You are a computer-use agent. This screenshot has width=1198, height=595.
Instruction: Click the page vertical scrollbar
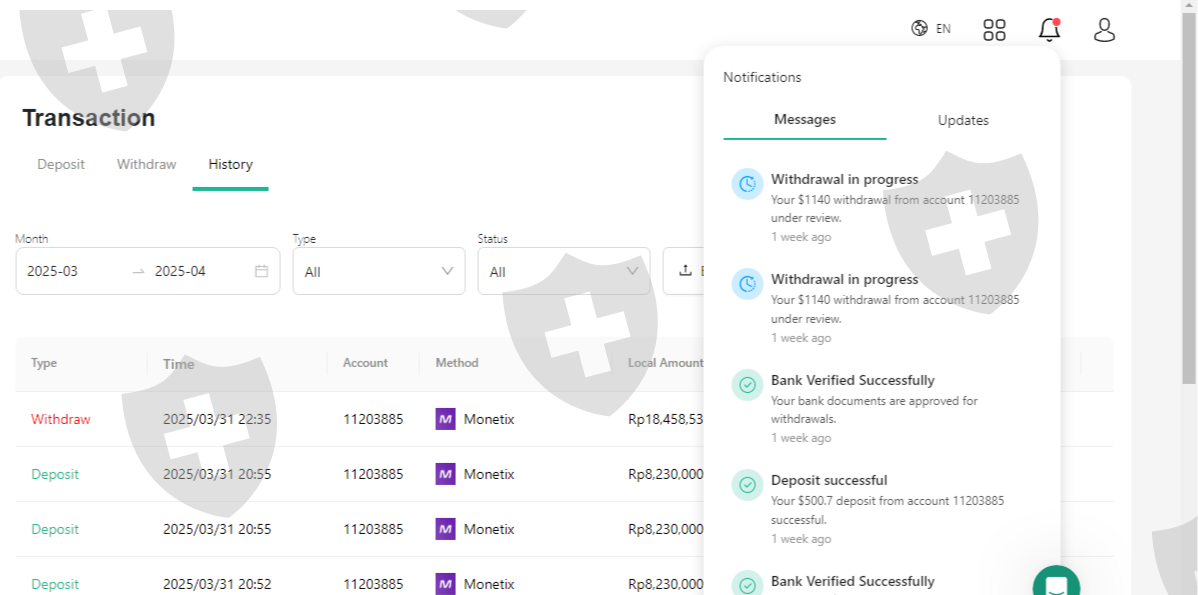(1188, 200)
